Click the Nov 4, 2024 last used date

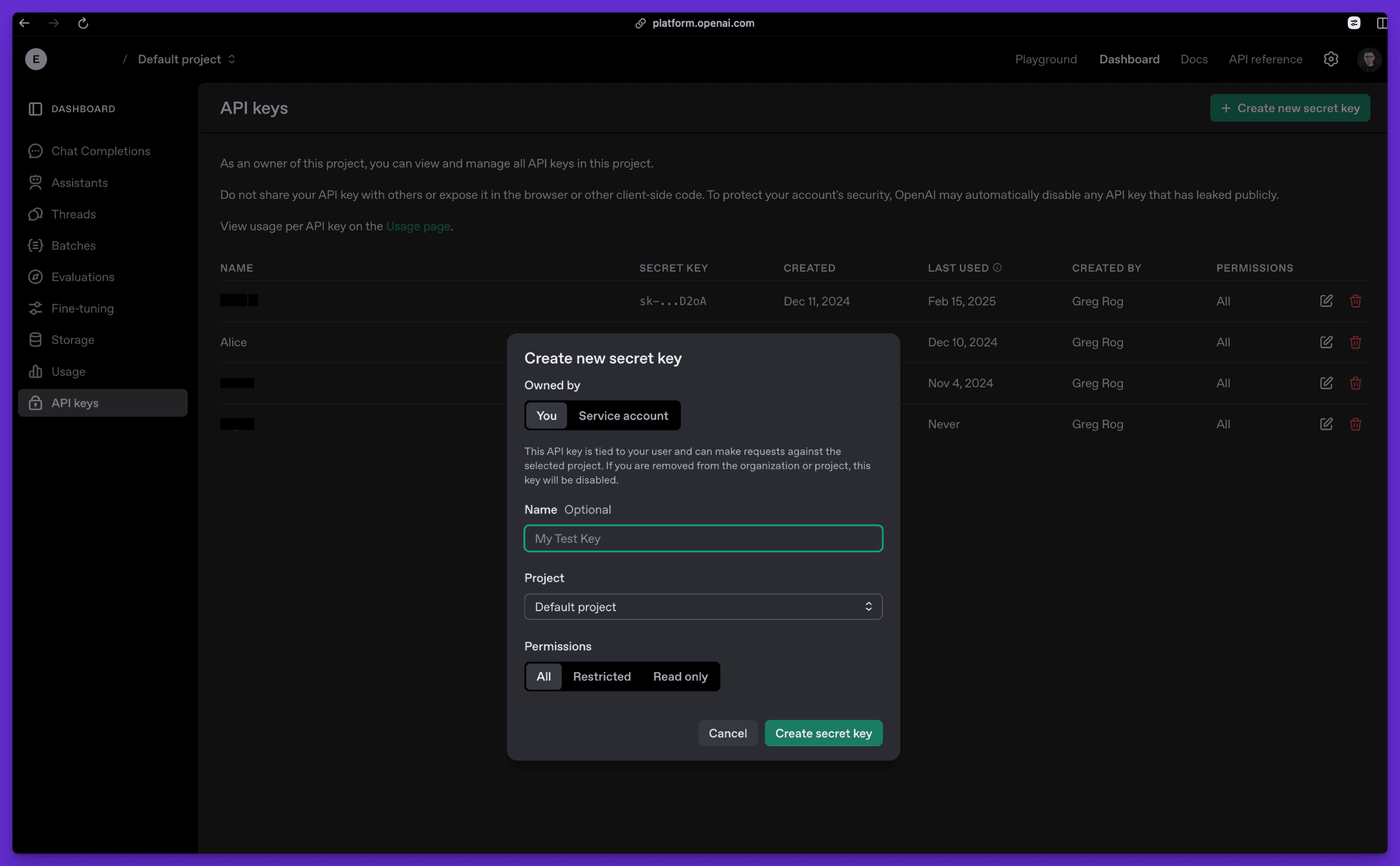coord(960,383)
